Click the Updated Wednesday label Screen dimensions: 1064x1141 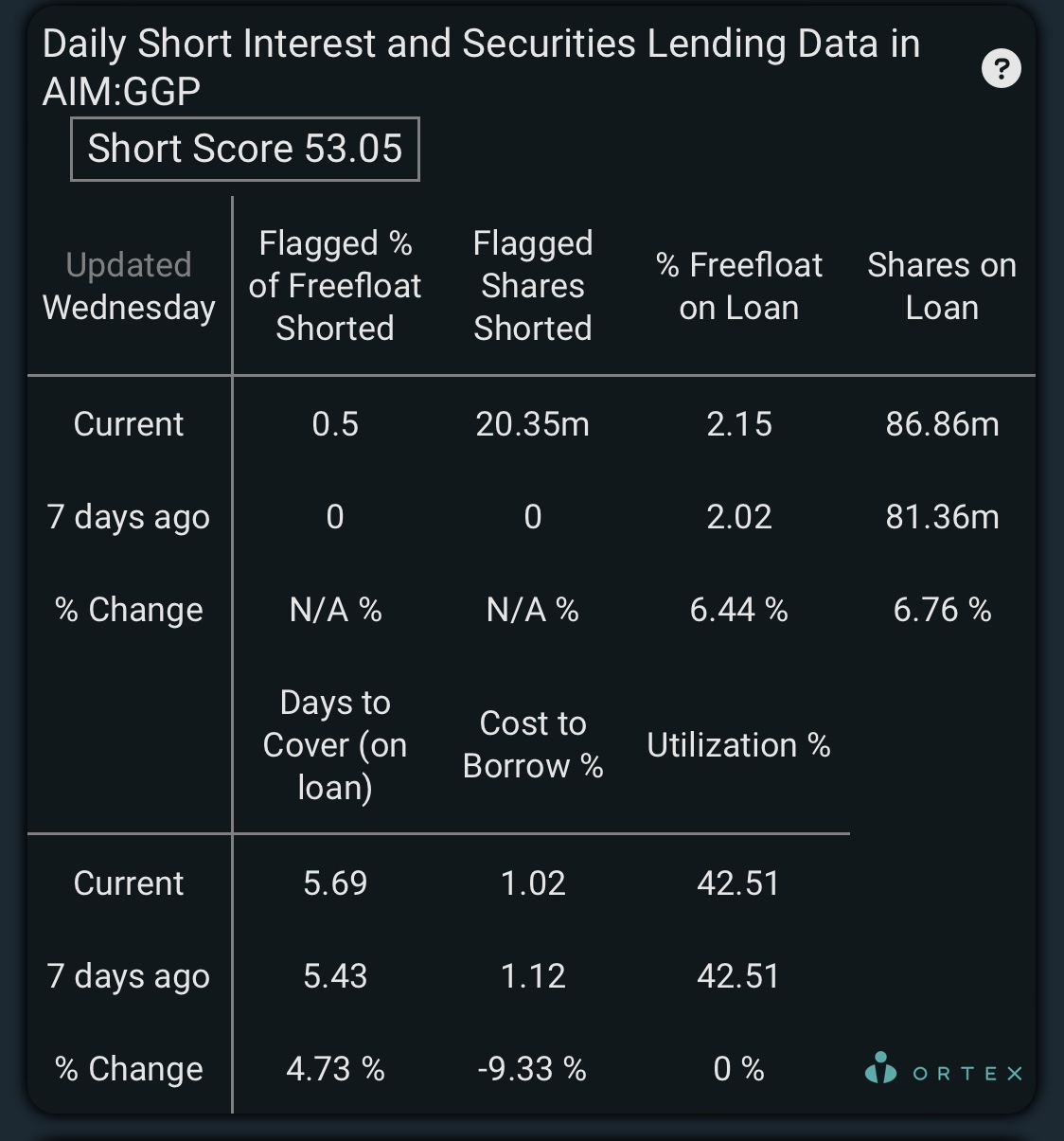tap(129, 286)
